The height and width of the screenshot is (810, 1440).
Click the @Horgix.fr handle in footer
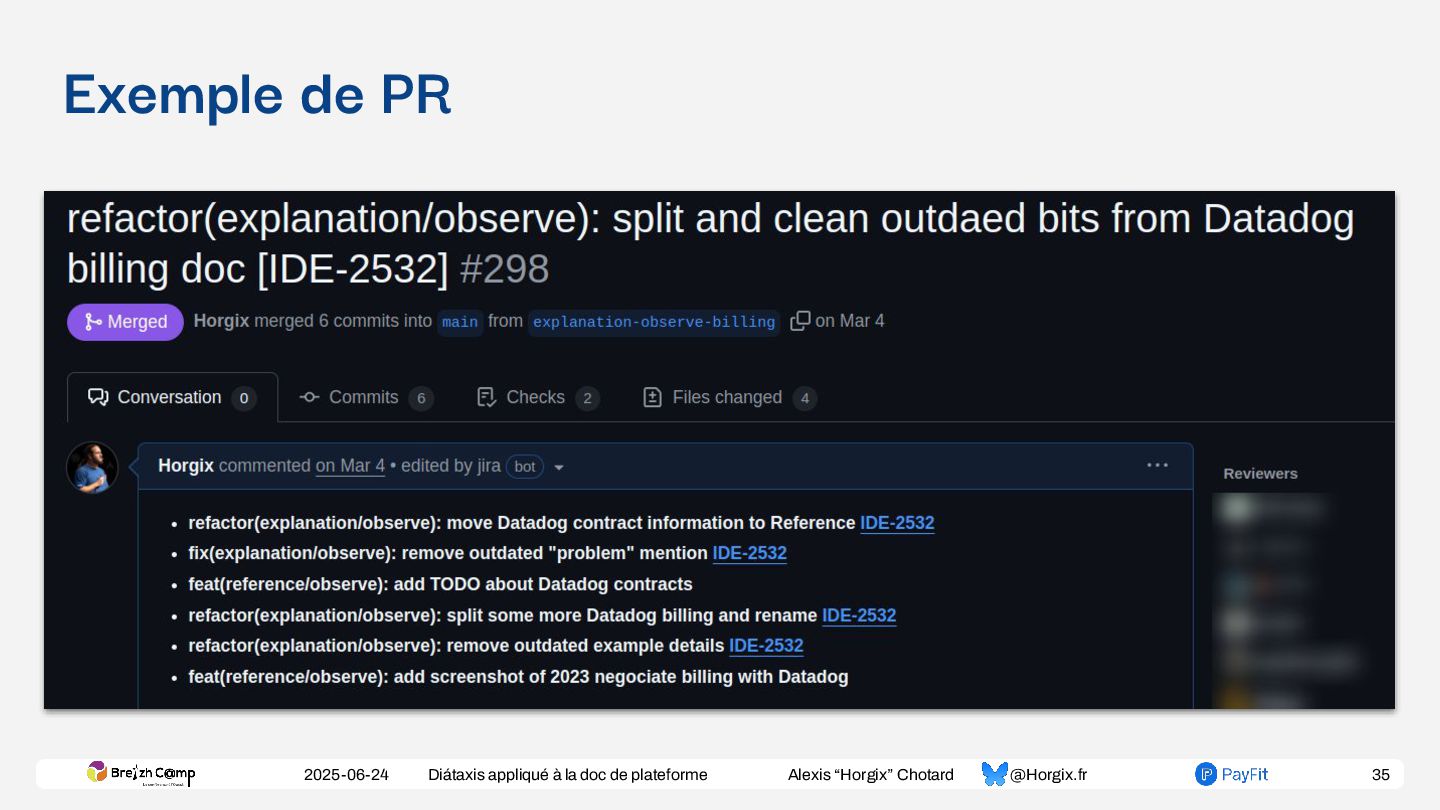pyautogui.click(x=1048, y=775)
